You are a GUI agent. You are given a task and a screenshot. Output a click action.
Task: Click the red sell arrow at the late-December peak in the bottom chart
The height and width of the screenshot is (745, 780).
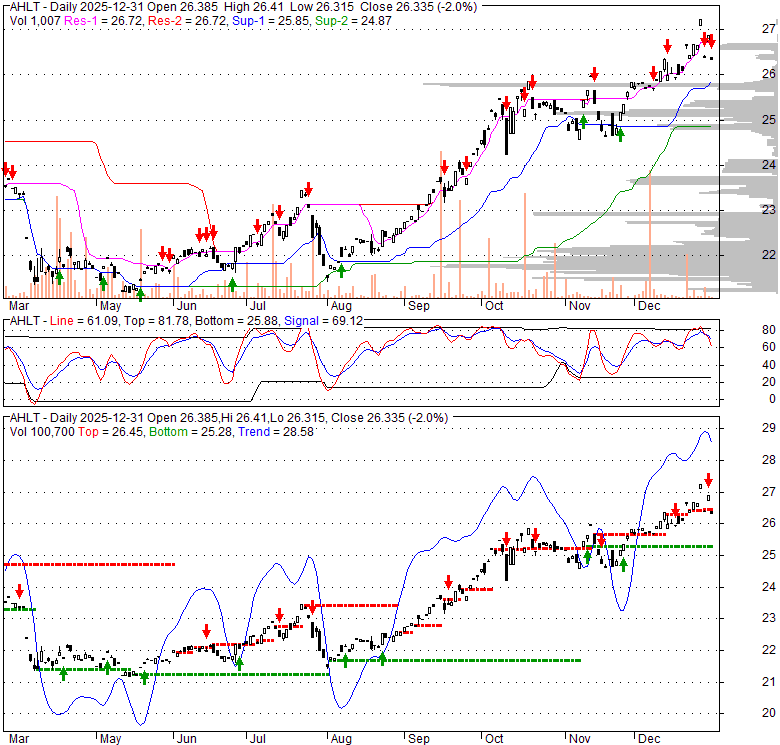coord(708,480)
